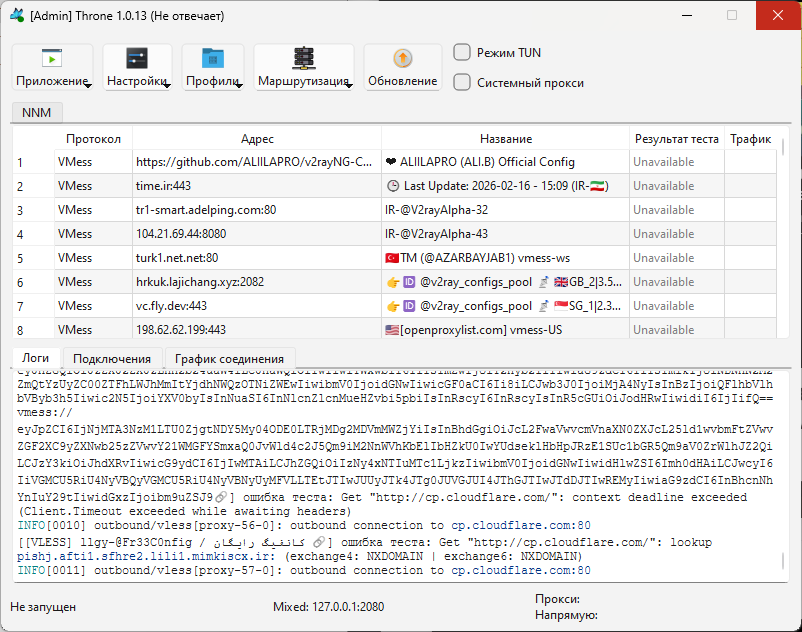This screenshot has height=632, width=802.
Task: Toggle the Системный прокси checkbox
Action: coord(462,83)
